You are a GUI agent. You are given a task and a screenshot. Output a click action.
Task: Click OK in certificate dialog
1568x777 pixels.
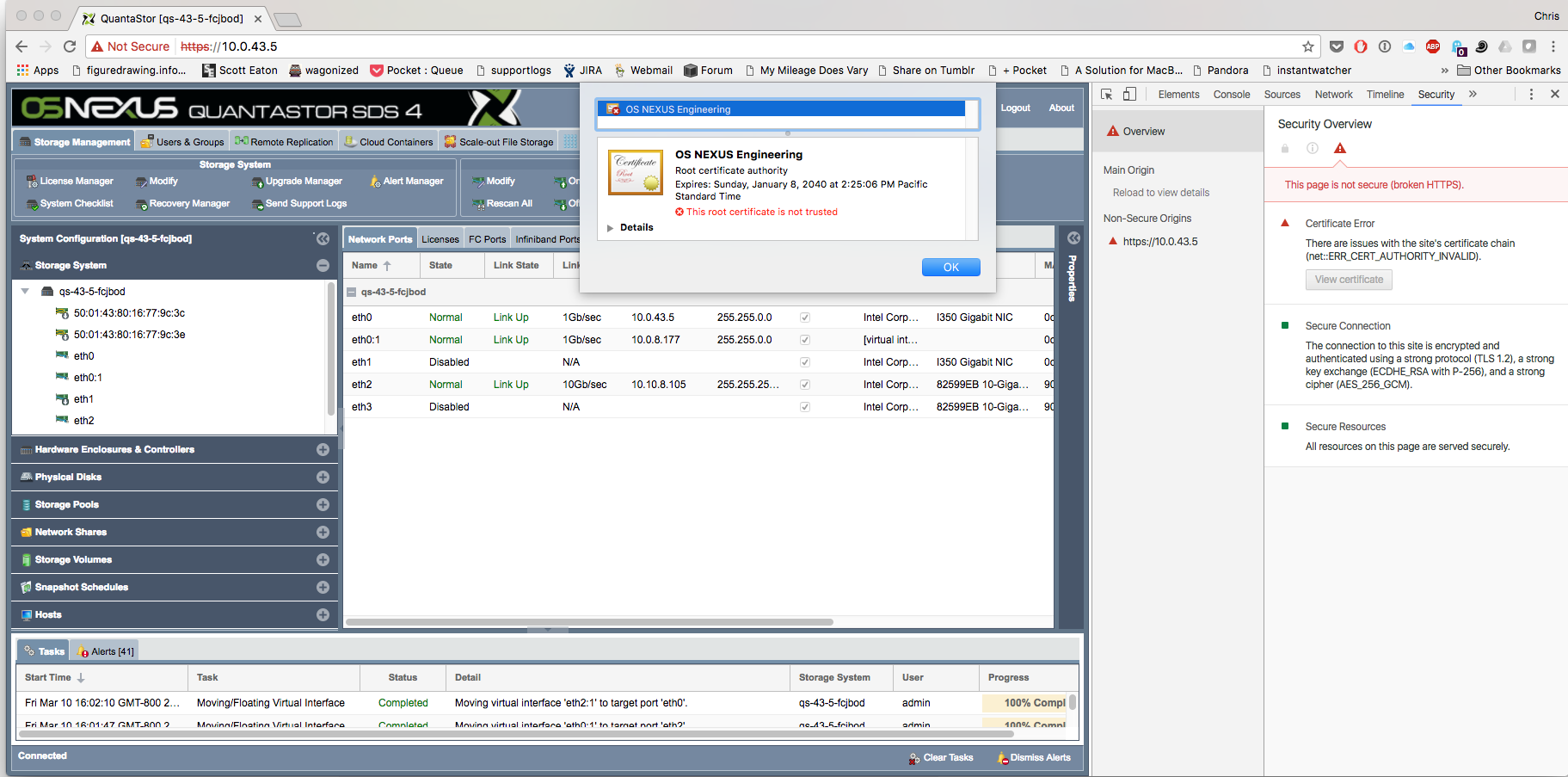tap(950, 268)
